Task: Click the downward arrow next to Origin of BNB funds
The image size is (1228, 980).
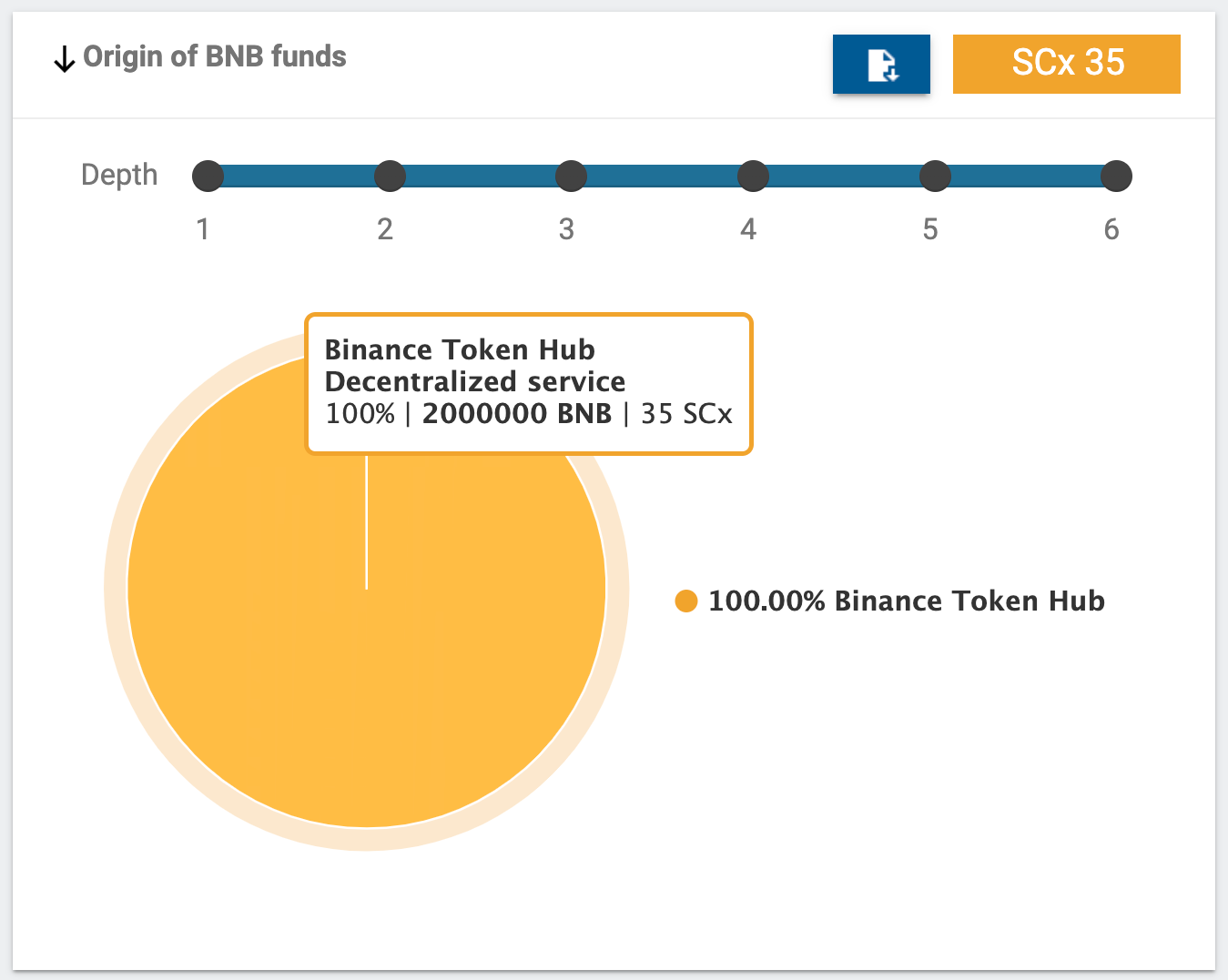Action: (63, 58)
